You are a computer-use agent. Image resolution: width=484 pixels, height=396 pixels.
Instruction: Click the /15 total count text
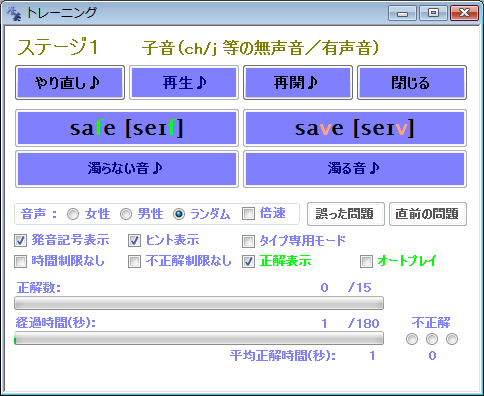[360, 288]
